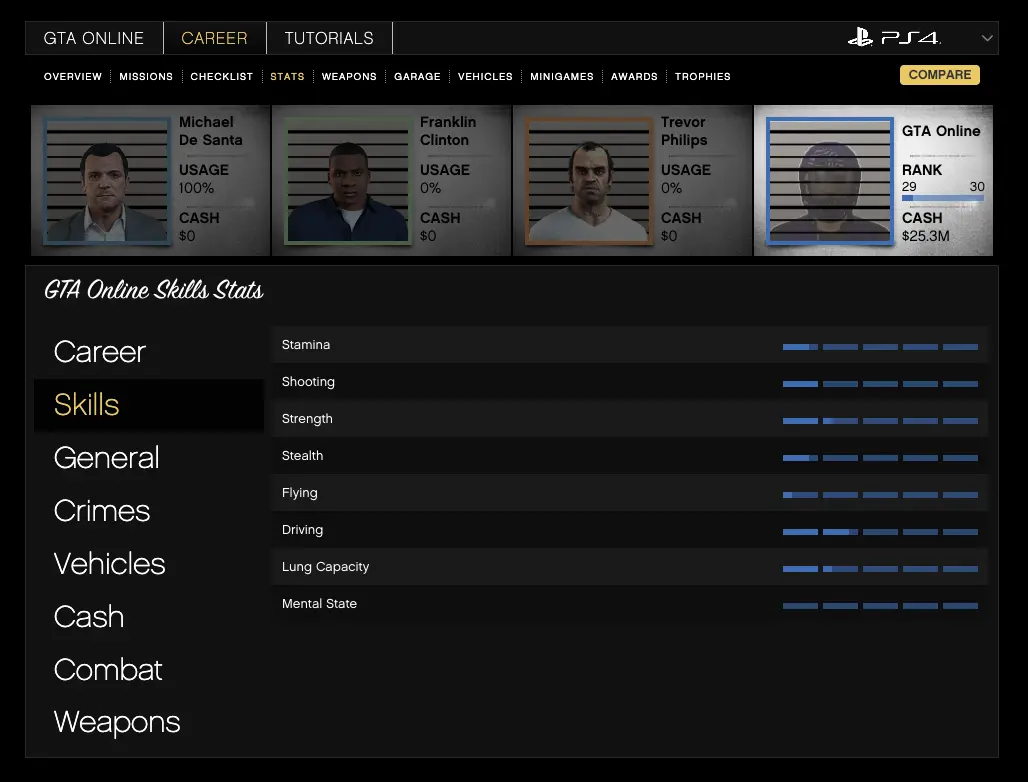
Task: Switch to the GTA Online tab
Action: (94, 38)
